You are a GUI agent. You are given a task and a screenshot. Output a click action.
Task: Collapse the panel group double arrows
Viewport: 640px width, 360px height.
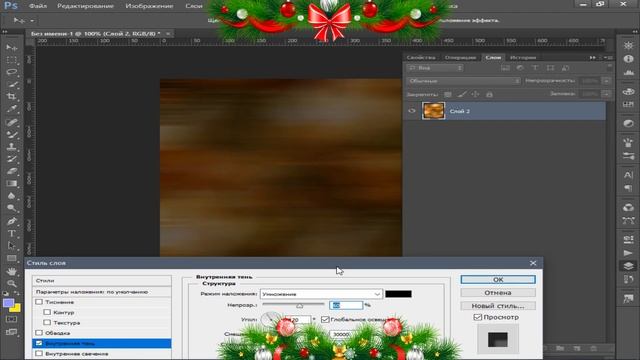593,58
